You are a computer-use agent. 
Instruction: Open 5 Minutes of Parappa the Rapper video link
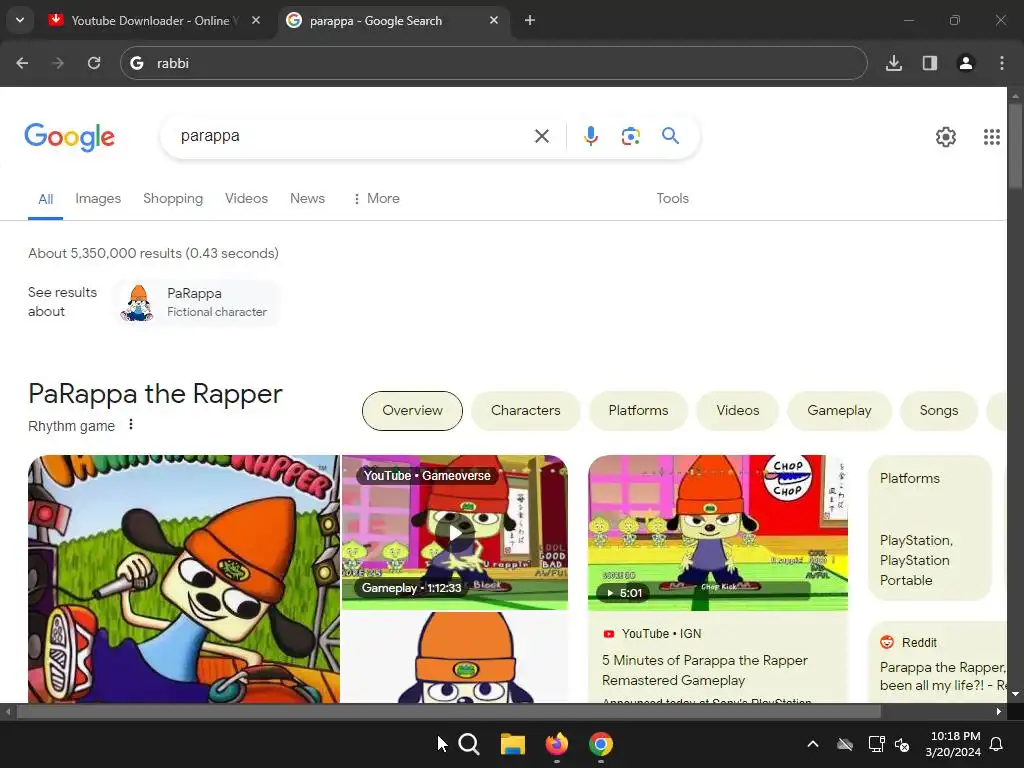pos(705,671)
